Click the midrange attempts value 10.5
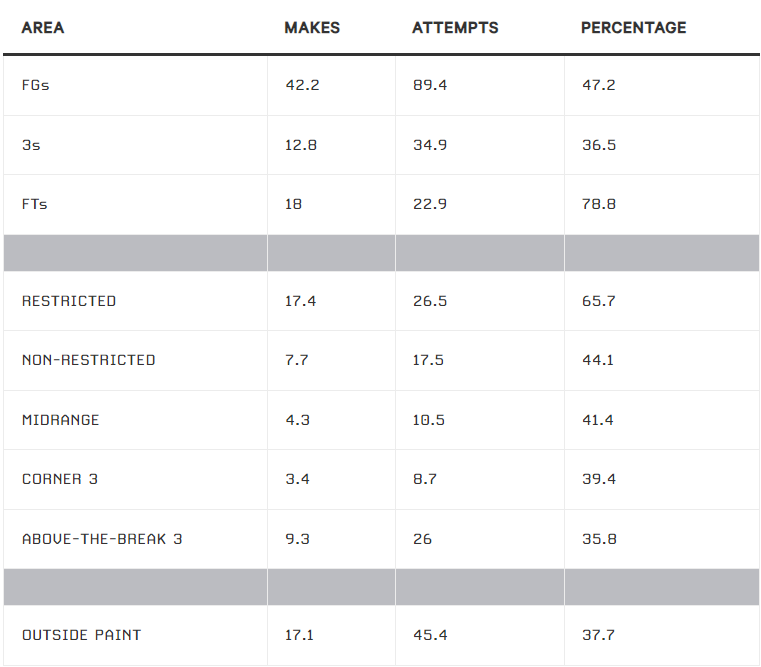 pos(428,420)
